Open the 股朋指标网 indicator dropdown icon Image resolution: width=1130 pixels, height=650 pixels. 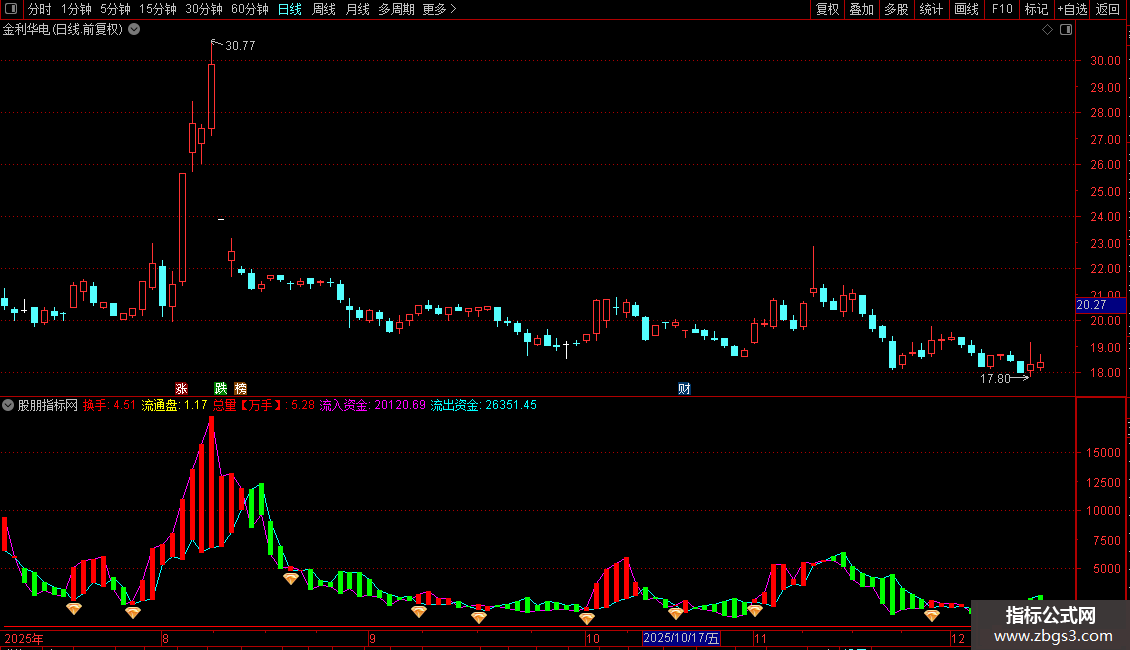tap(8, 405)
